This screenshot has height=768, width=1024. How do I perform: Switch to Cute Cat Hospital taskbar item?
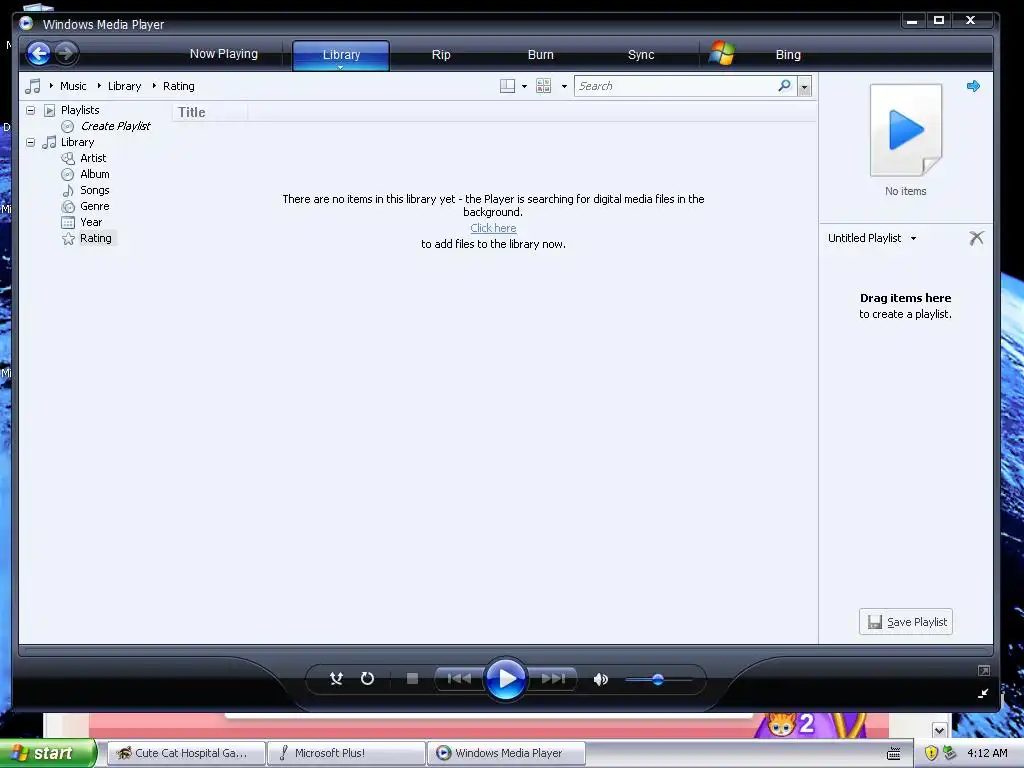[x=186, y=753]
